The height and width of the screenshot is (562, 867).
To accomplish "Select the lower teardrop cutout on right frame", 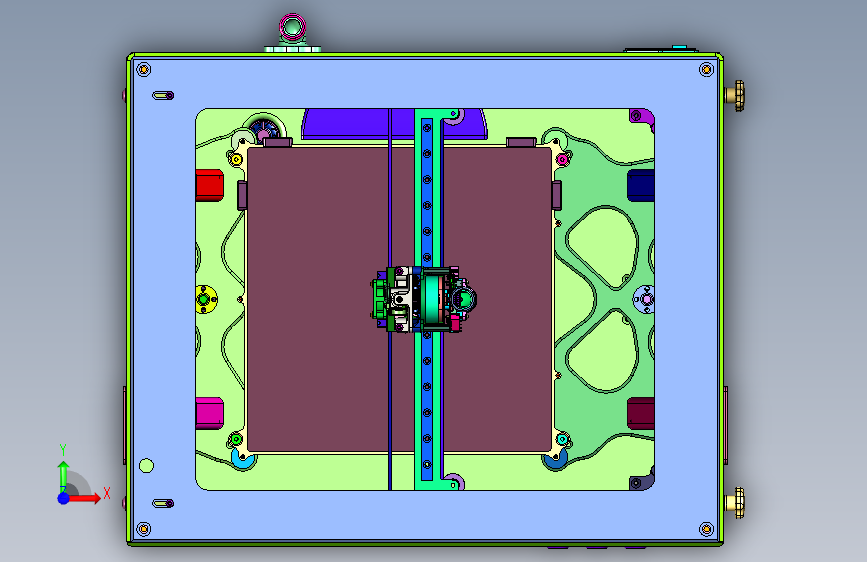I will (x=602, y=352).
